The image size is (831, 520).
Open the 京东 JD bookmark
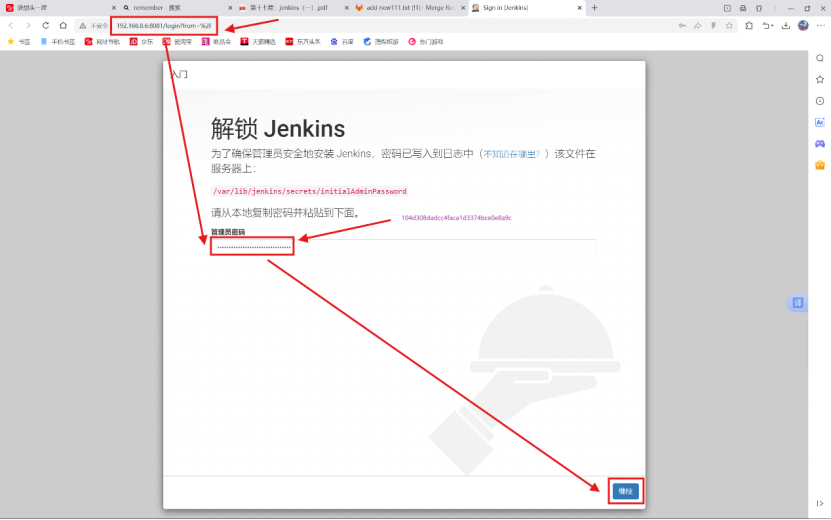[x=142, y=41]
